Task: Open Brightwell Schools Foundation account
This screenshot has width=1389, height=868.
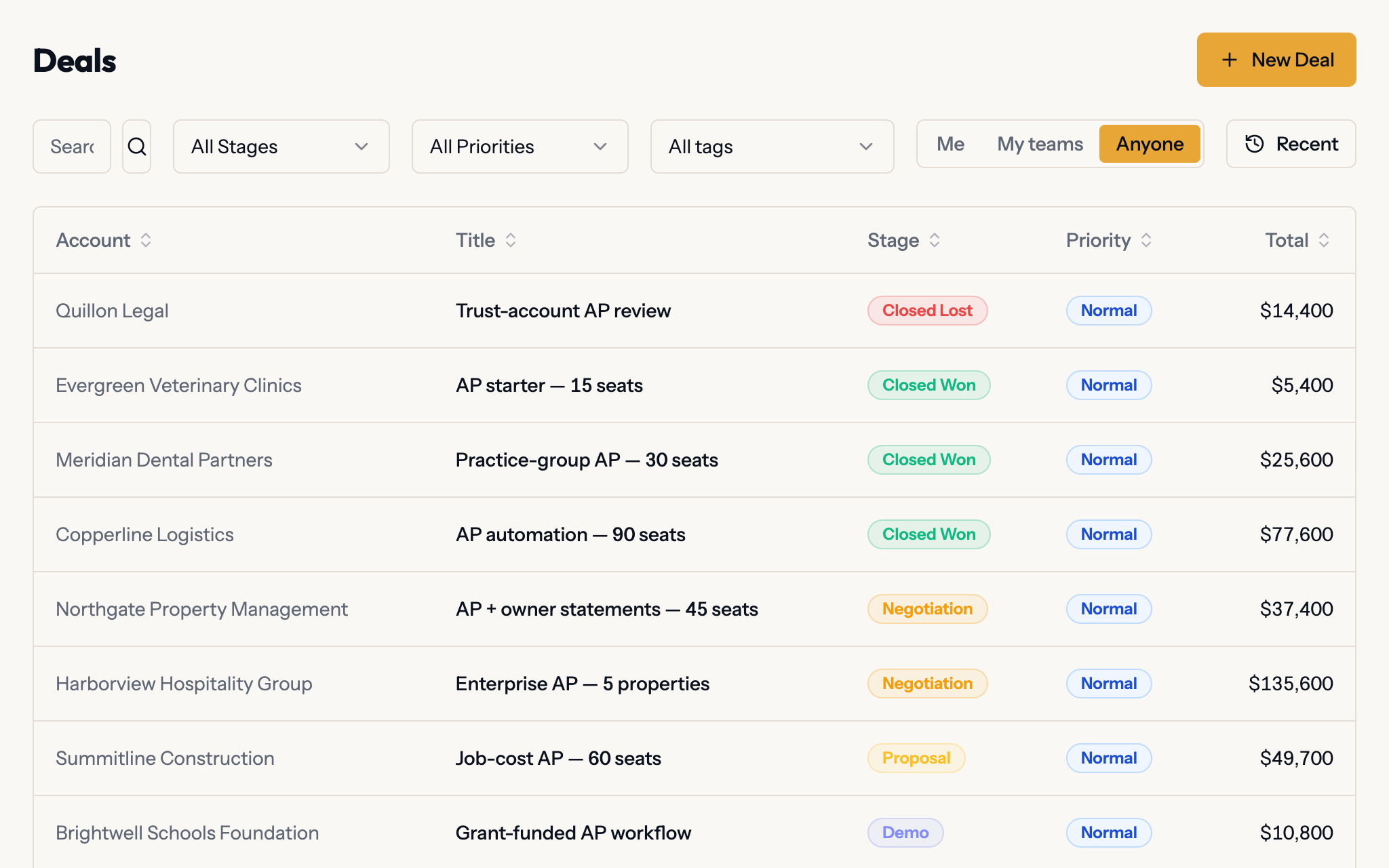Action: pos(187,833)
